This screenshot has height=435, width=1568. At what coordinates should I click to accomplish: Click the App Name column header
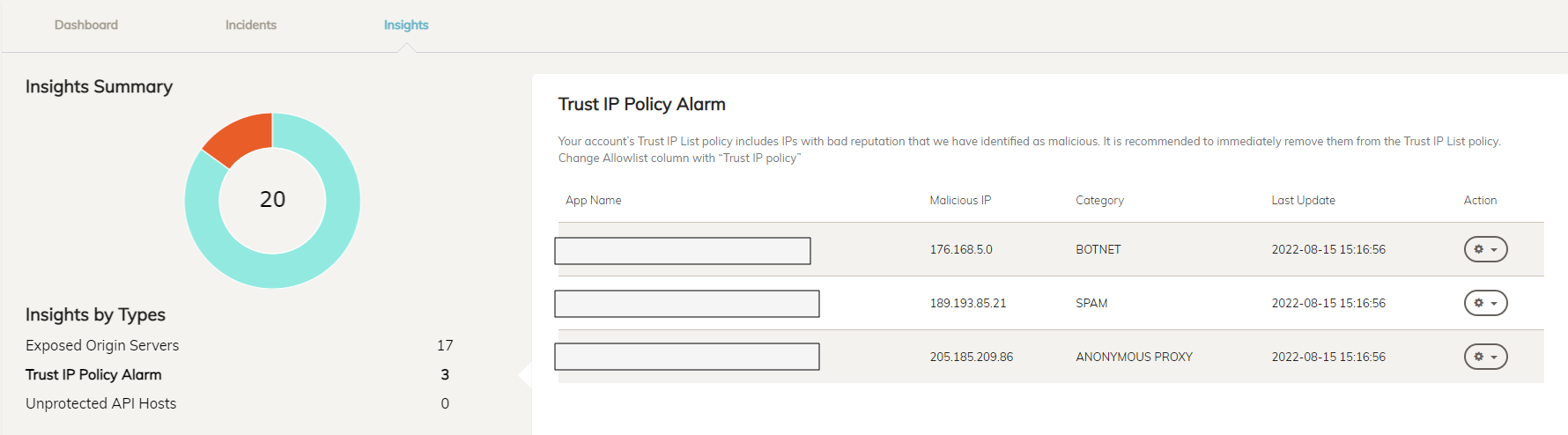pos(594,200)
